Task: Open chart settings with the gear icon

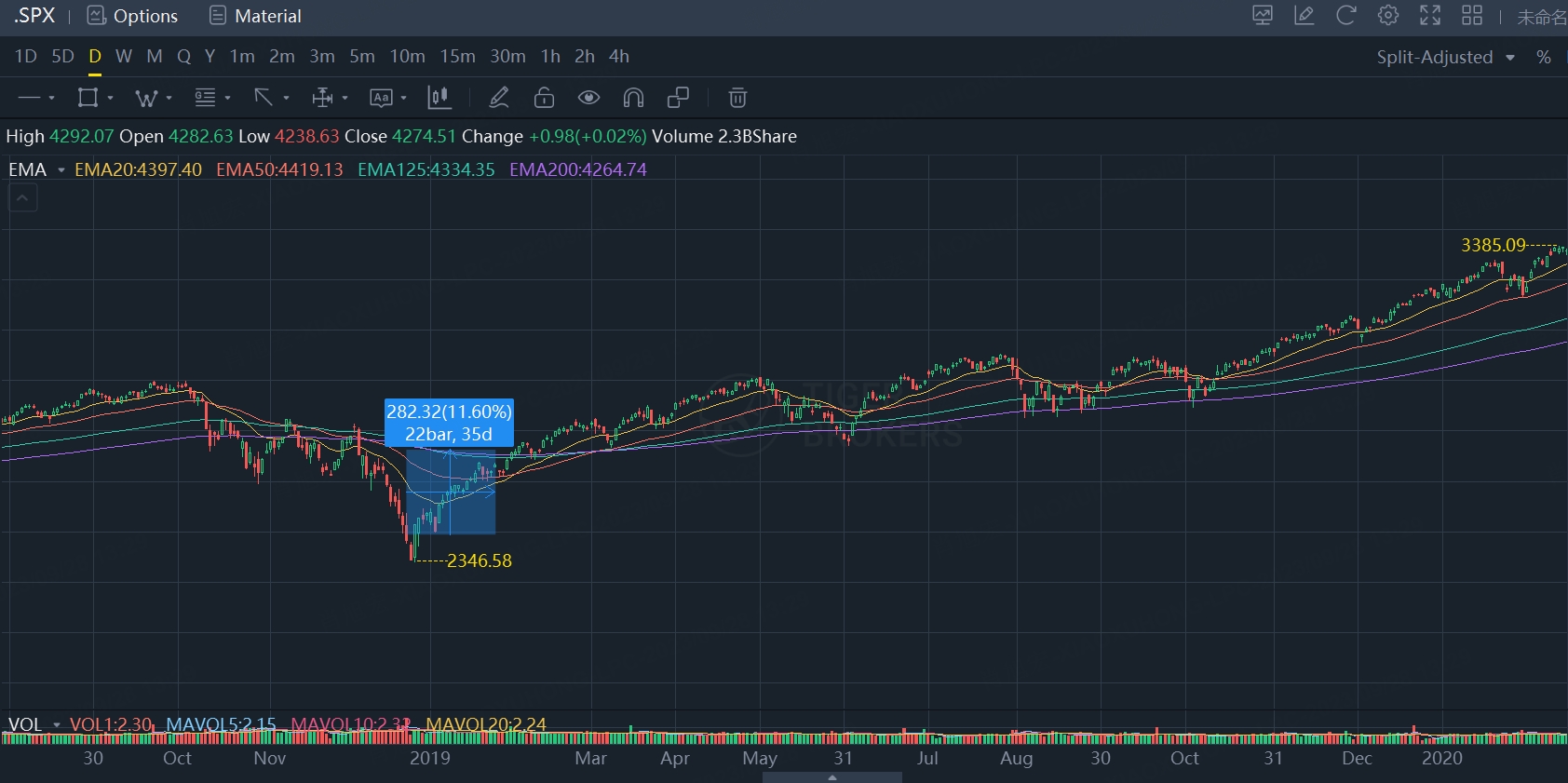Action: 1388,15
